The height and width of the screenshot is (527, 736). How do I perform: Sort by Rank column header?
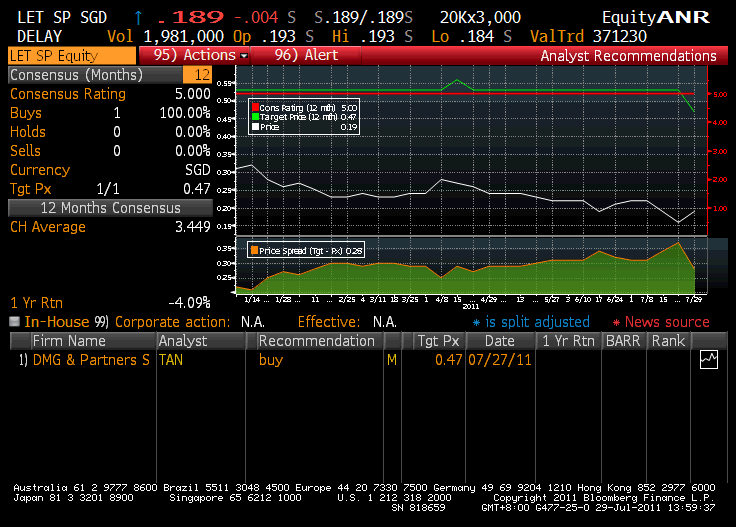(668, 341)
